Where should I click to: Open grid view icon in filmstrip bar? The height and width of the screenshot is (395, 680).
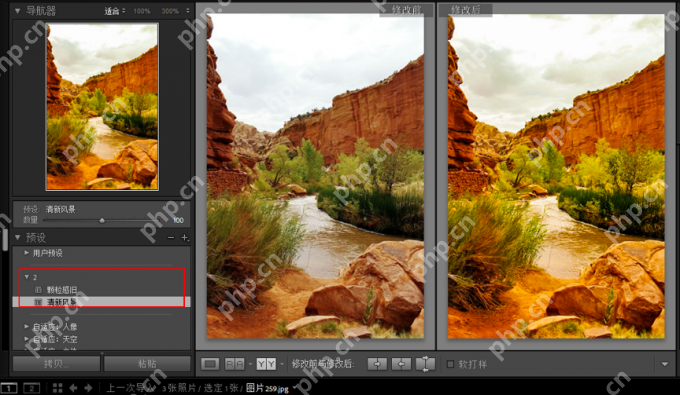pyautogui.click(x=57, y=388)
